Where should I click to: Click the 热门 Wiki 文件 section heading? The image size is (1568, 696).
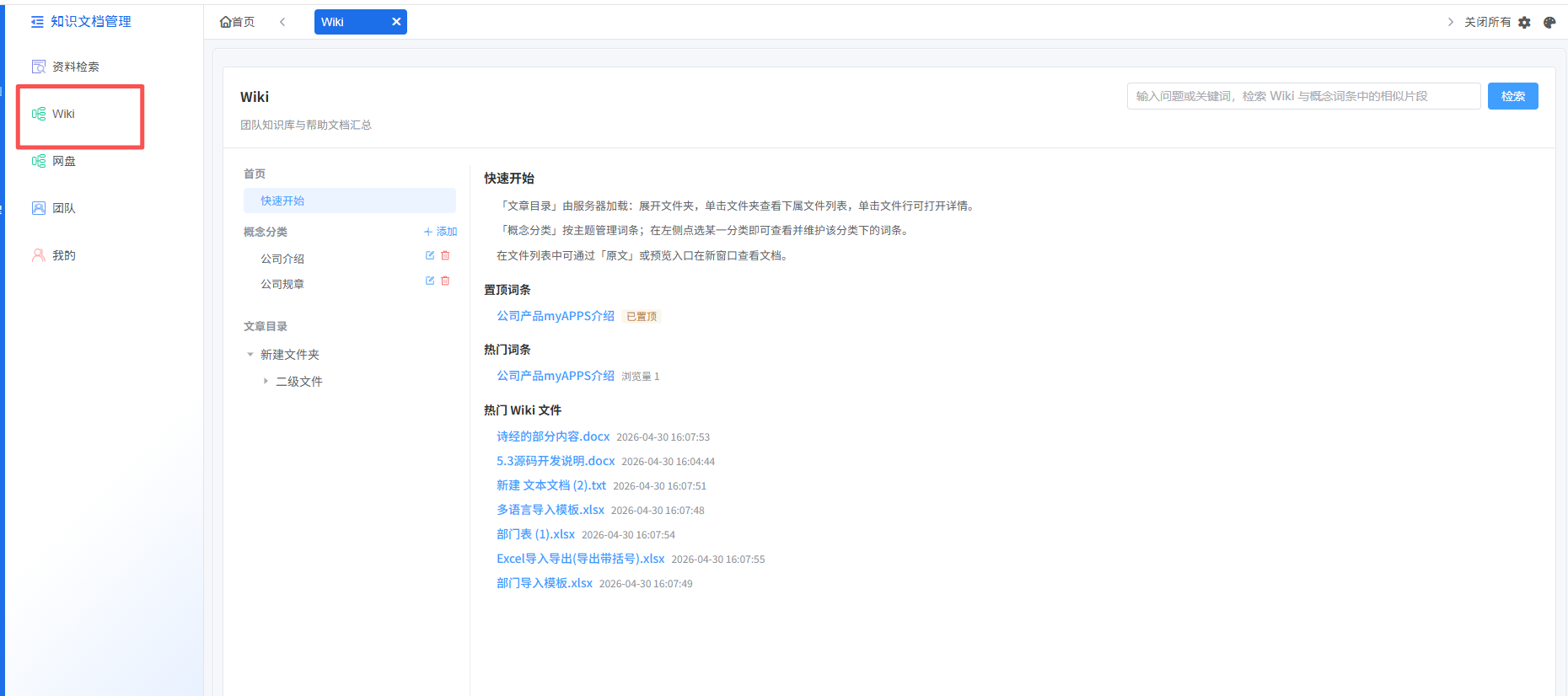pos(523,410)
